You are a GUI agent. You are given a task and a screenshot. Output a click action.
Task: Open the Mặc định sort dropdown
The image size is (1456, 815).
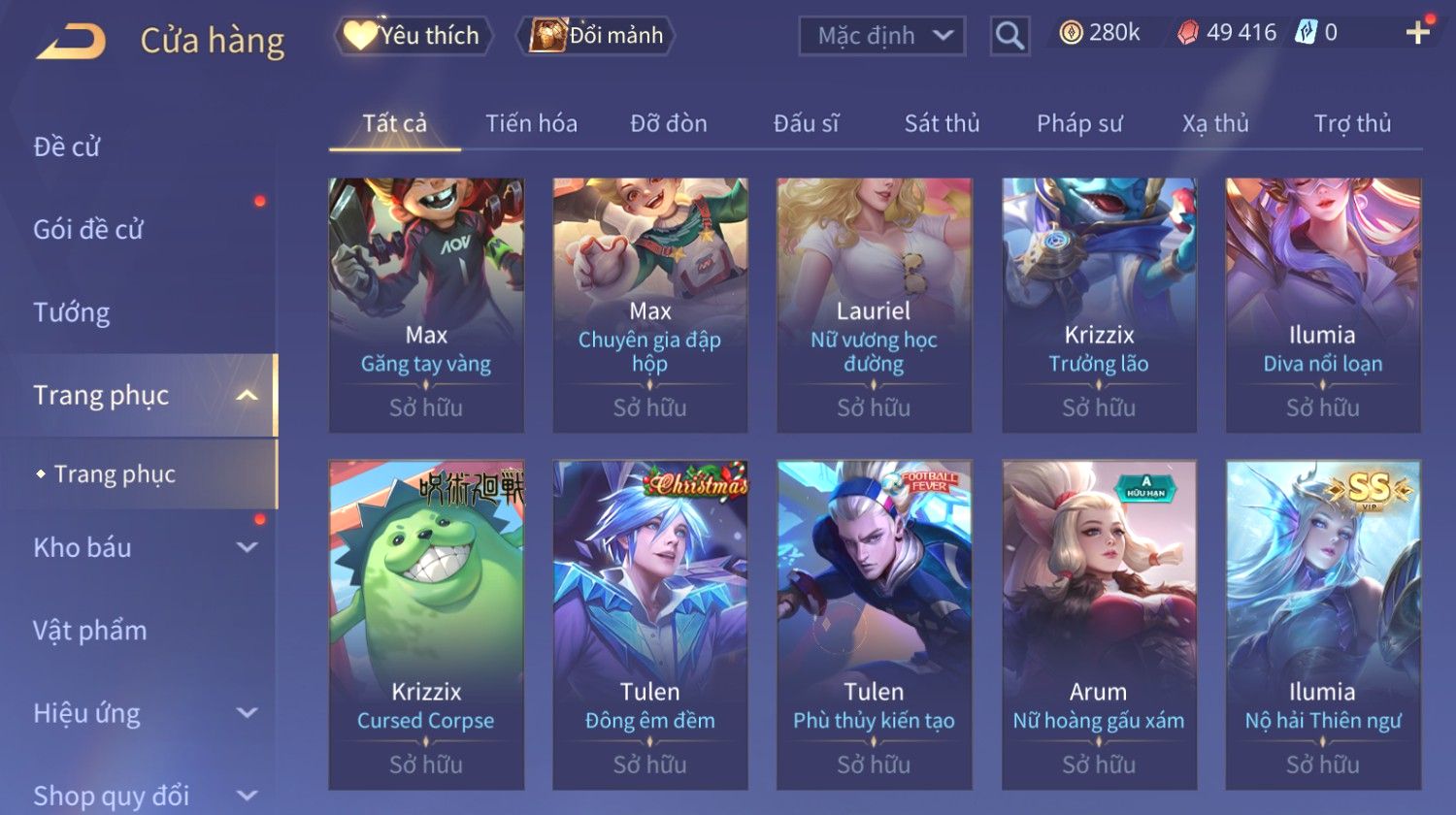[881, 36]
